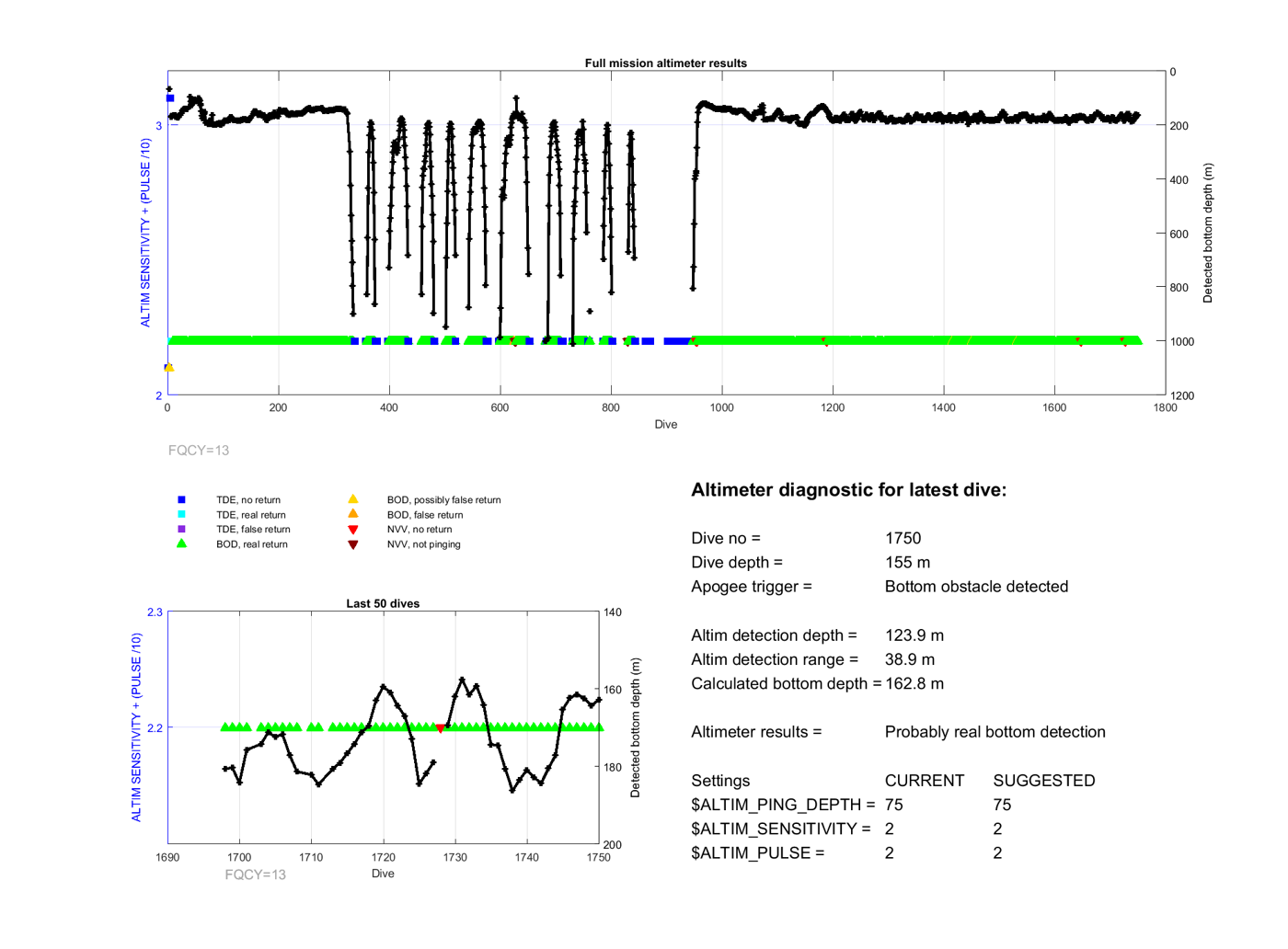Click the 'Settings' column header
Image resolution: width=1288 pixels, height=949 pixels.
720,781
